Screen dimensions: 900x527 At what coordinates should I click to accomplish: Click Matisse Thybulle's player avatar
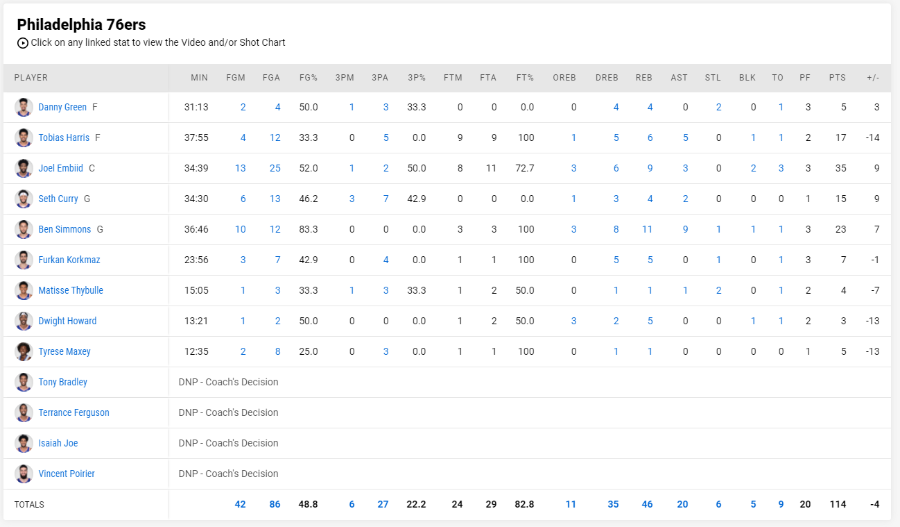pyautogui.click(x=24, y=290)
